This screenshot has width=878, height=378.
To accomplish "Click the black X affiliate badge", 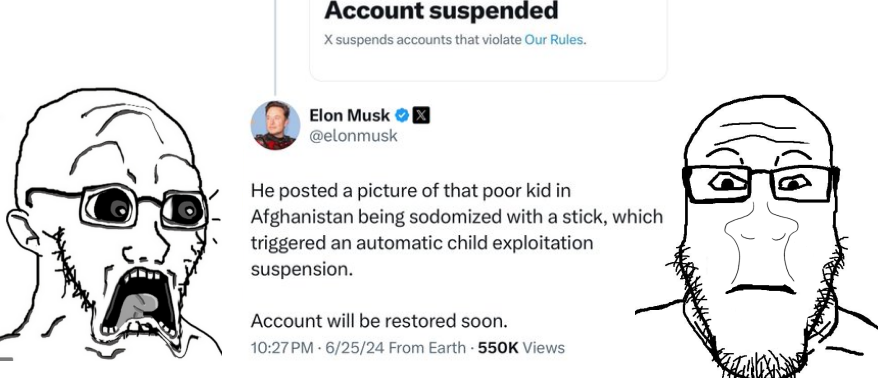I will pos(421,115).
